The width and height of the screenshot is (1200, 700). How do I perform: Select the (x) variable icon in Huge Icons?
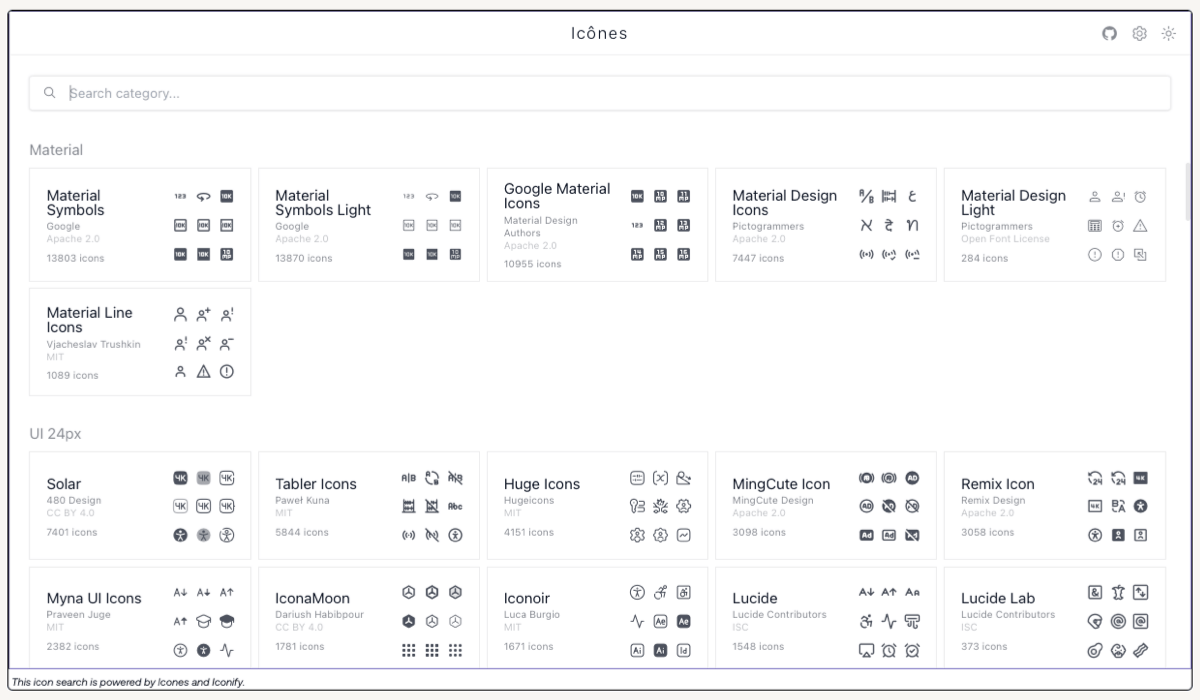[x=660, y=477]
